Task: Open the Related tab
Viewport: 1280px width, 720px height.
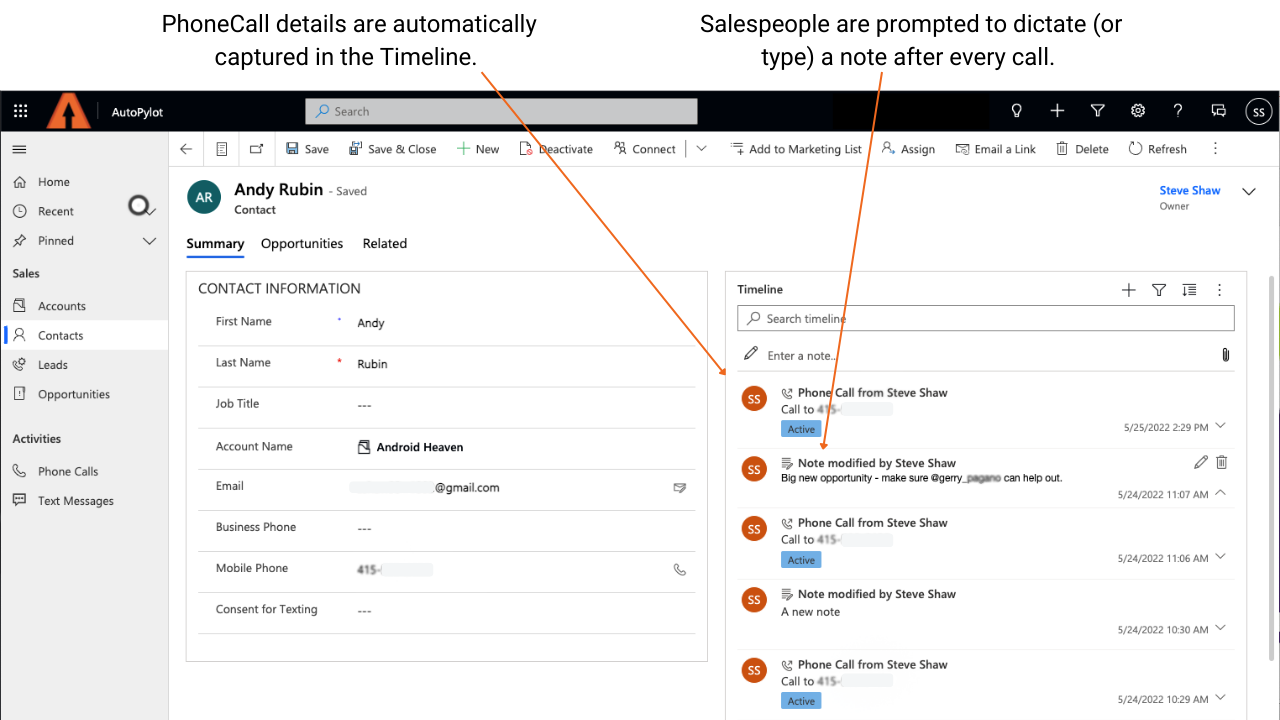Action: point(384,243)
